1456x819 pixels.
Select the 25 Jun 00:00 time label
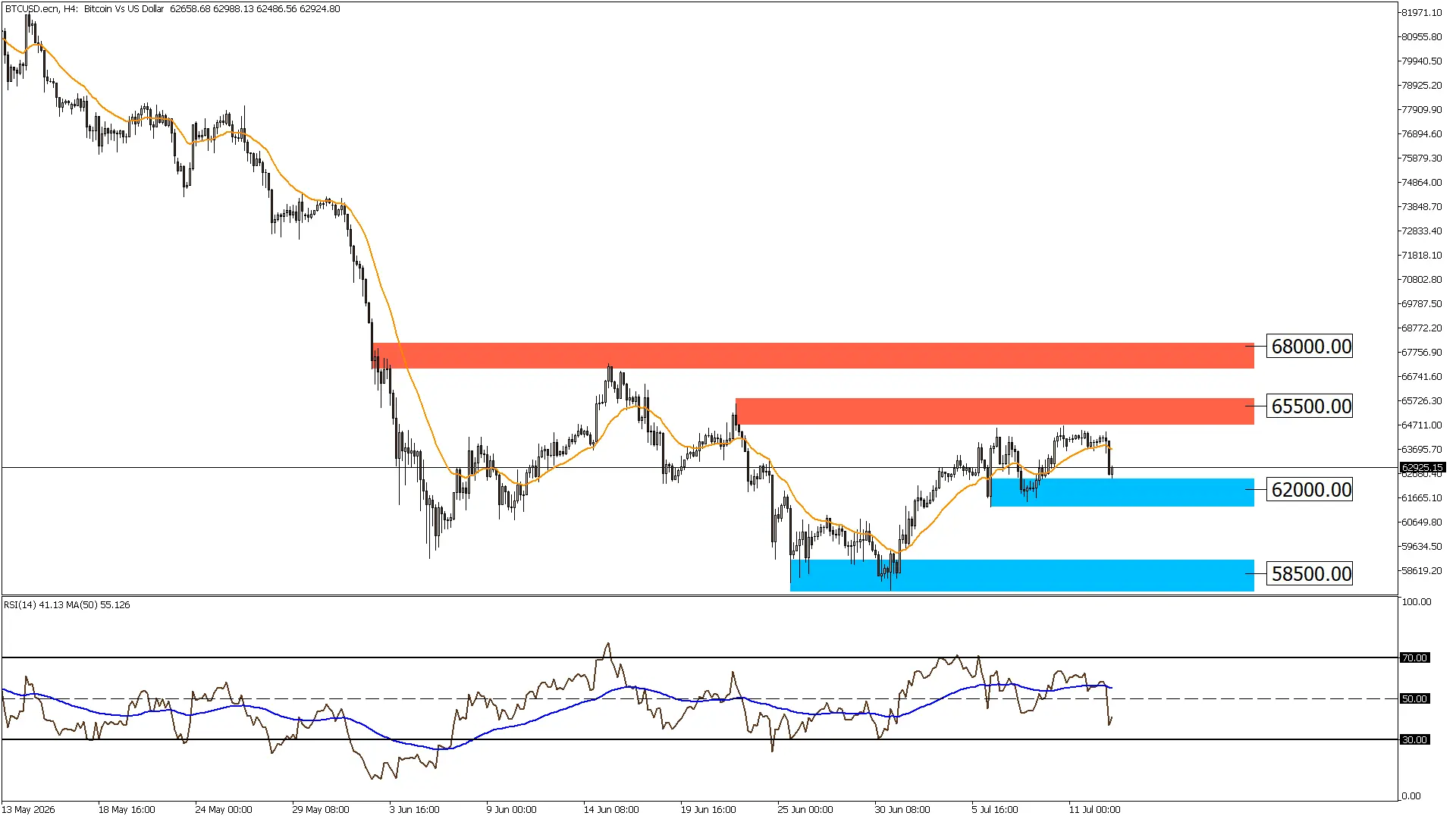[x=805, y=810]
